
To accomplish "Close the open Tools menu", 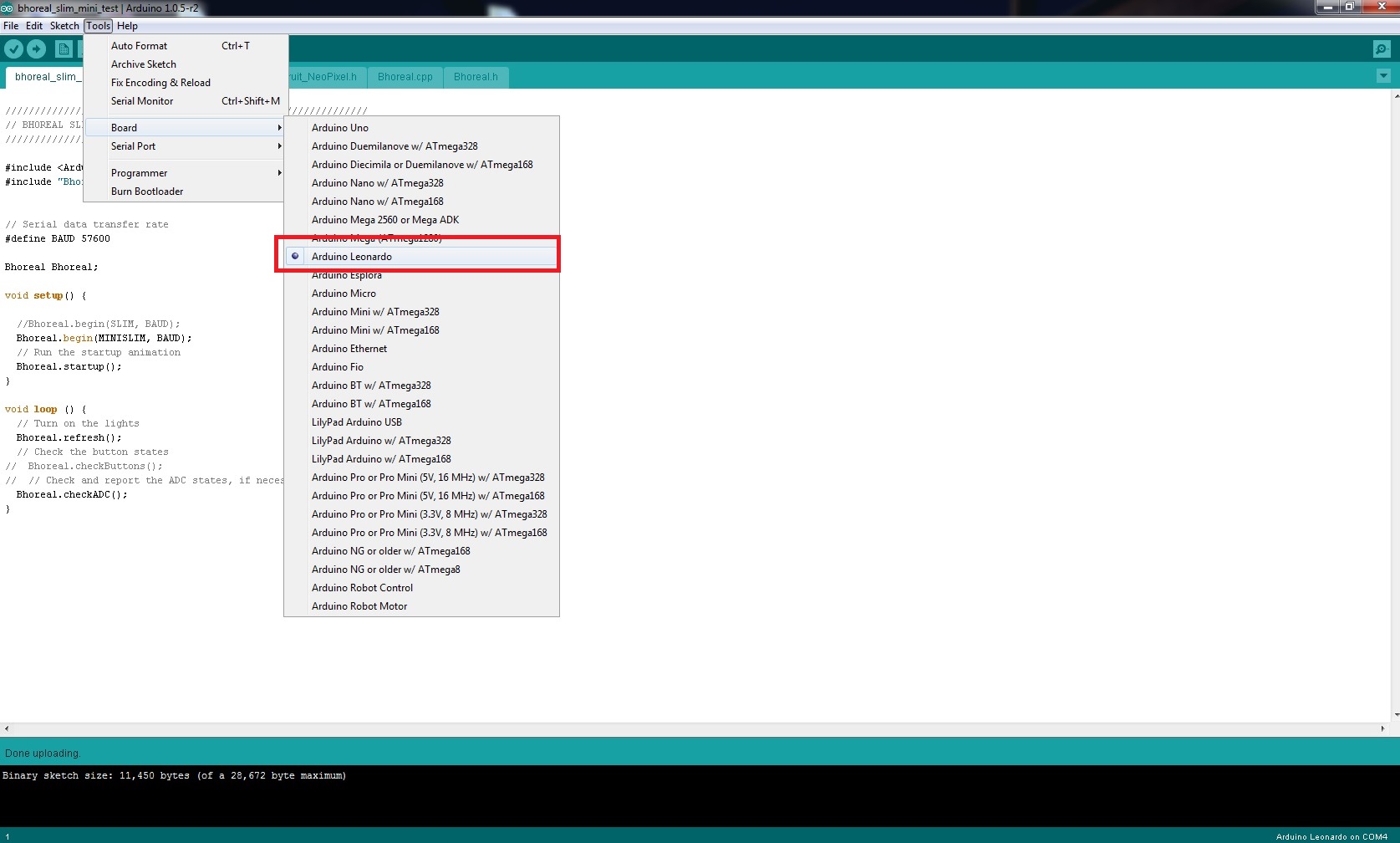I will click(99, 26).
